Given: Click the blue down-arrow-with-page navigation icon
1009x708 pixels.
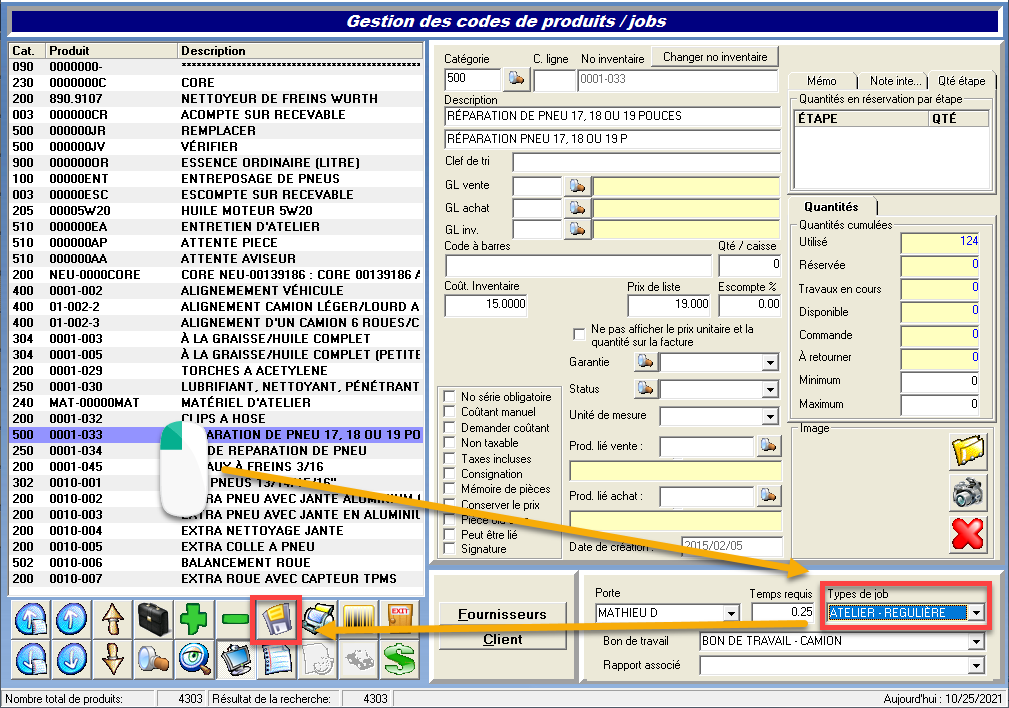Looking at the screenshot, I should click(31, 660).
